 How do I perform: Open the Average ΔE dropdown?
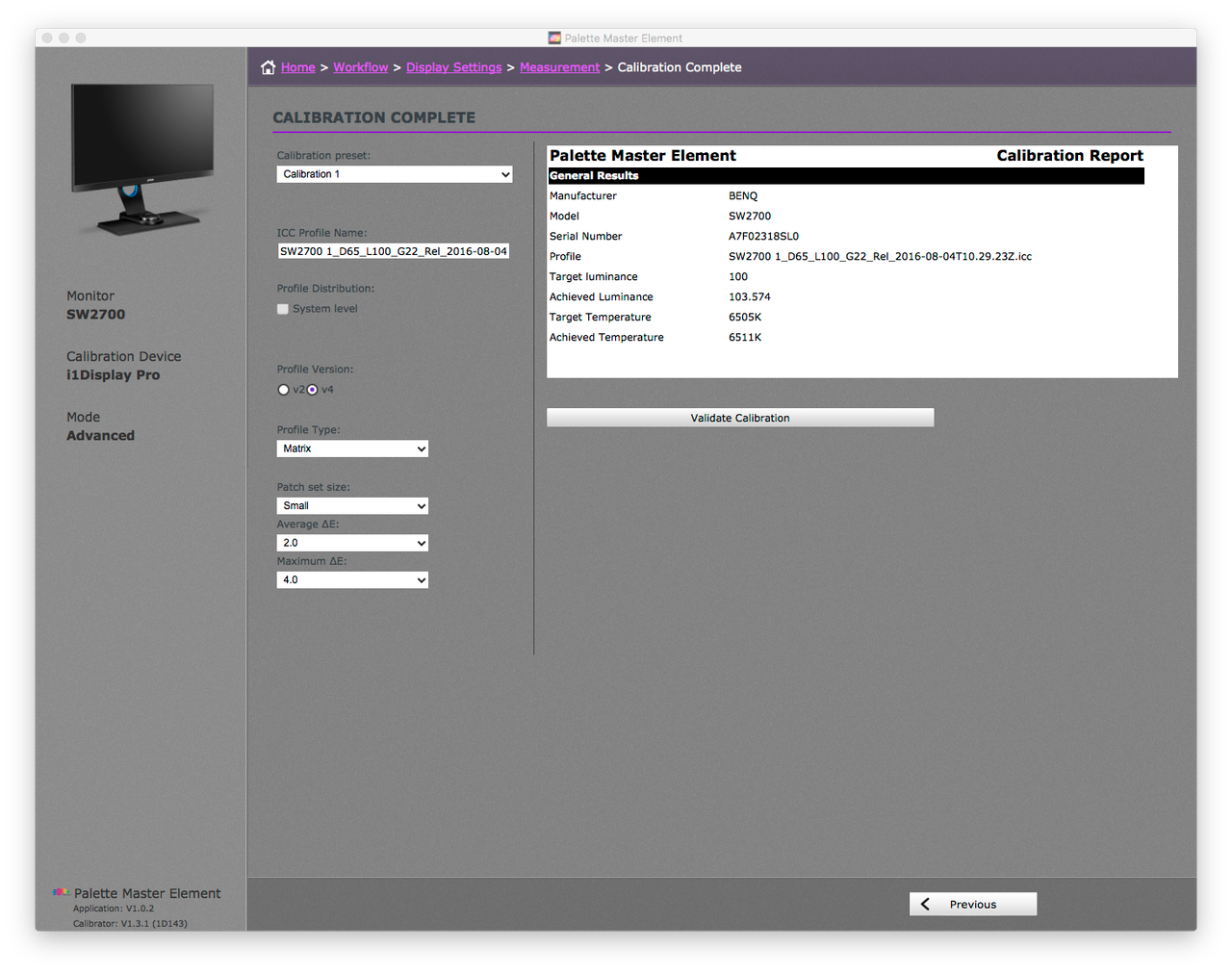352,543
